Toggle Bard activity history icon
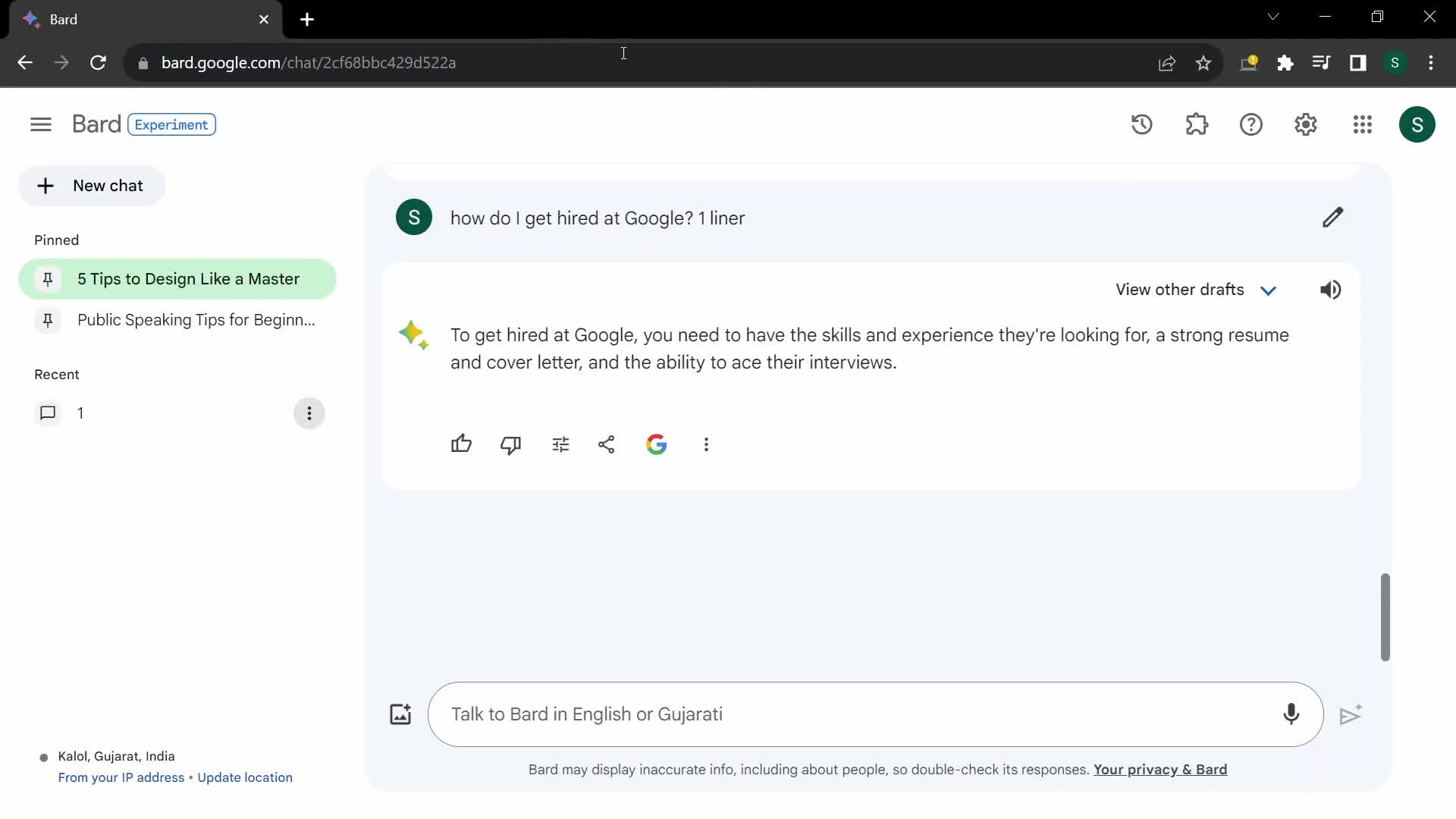Viewport: 1456px width, 819px height. pyautogui.click(x=1141, y=123)
